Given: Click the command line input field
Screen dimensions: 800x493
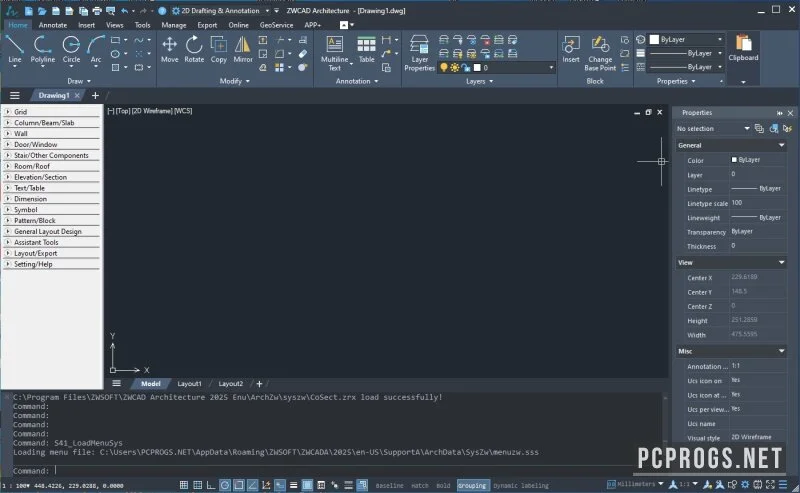Looking at the screenshot, I should [x=357, y=471].
